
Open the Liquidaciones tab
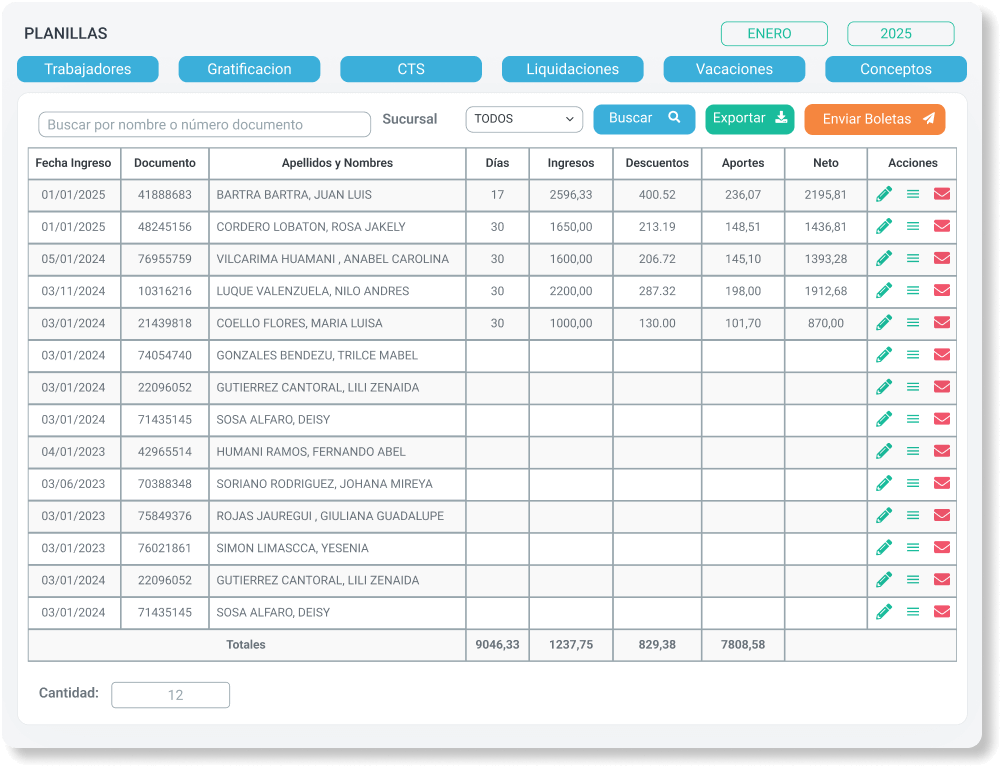[x=572, y=69]
